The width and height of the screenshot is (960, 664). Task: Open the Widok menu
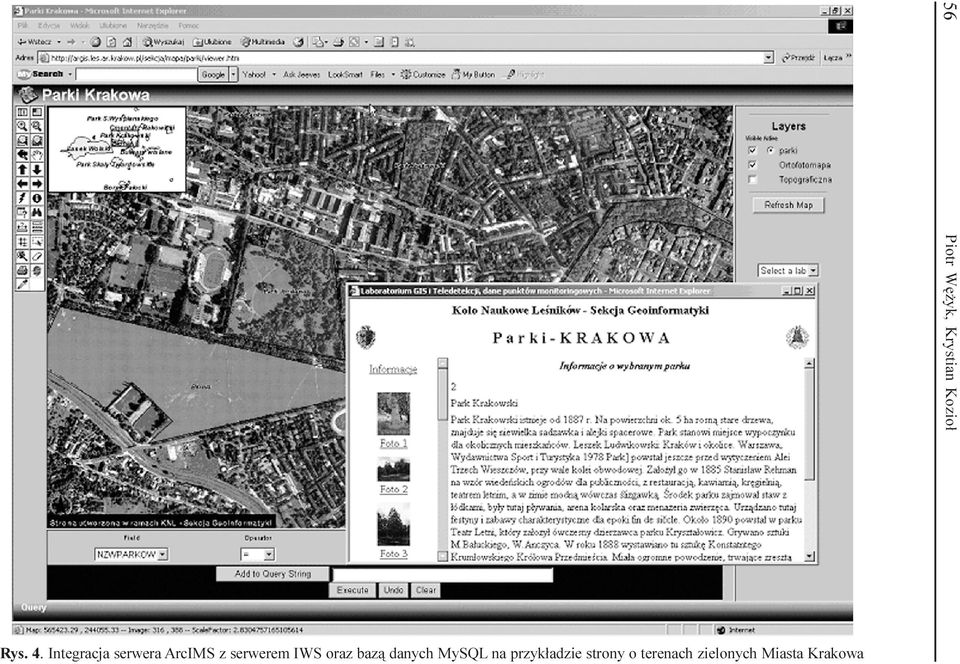(x=80, y=26)
